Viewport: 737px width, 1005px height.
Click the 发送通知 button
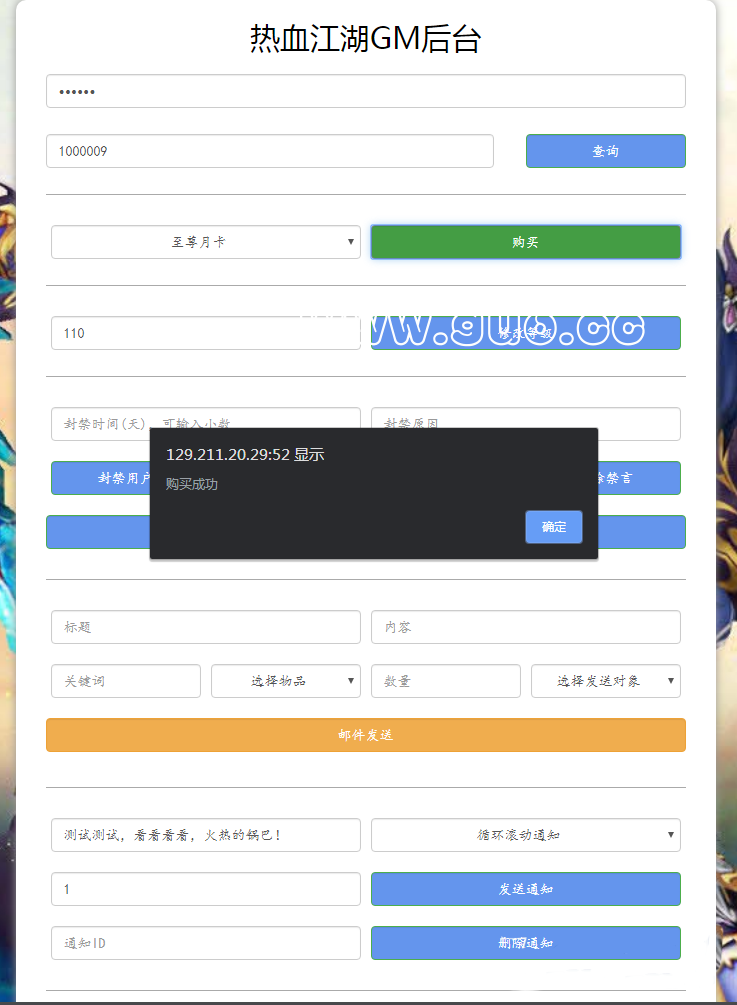[526, 888]
